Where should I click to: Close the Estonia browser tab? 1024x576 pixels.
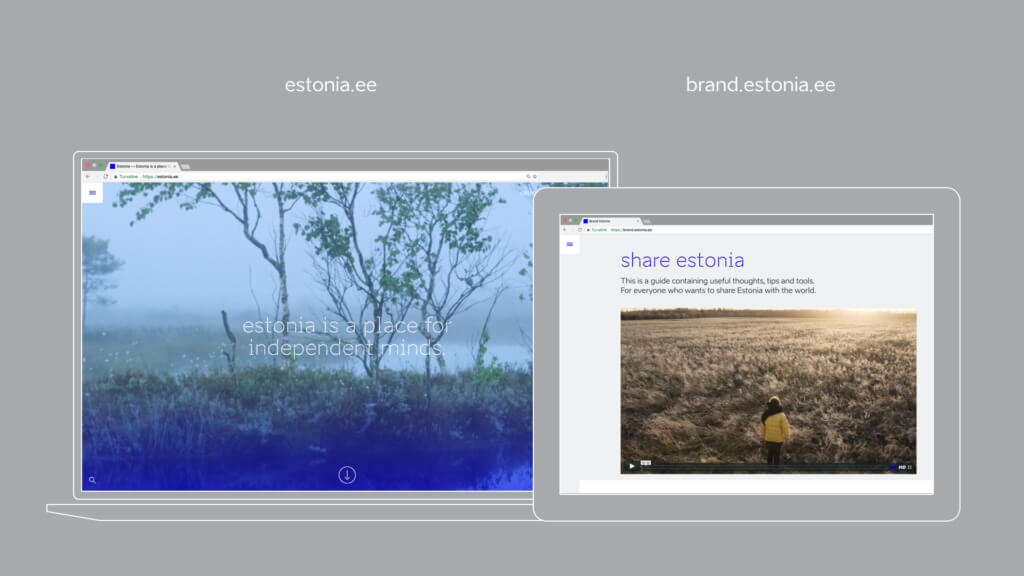(174, 166)
